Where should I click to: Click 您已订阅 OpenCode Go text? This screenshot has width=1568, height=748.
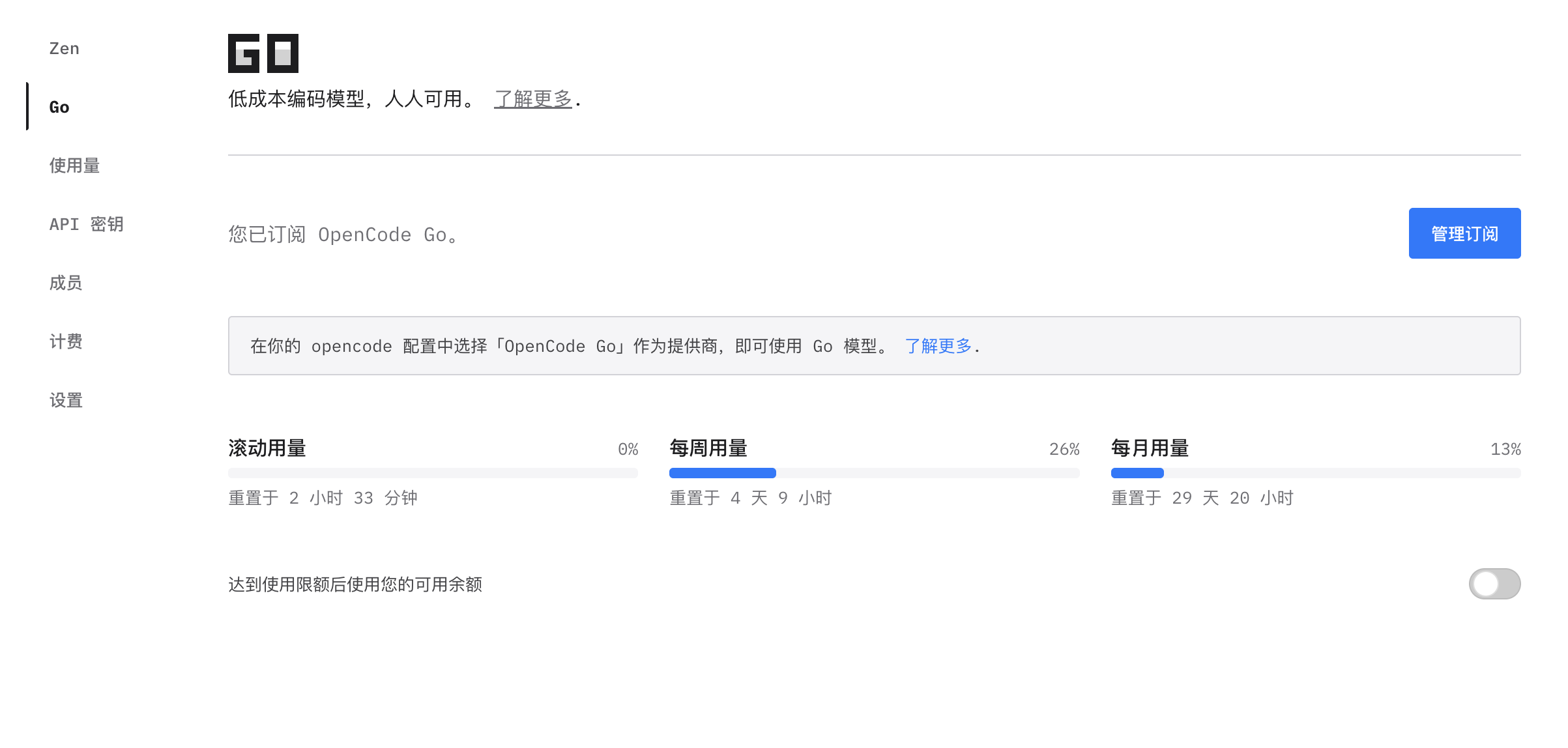coord(344,235)
